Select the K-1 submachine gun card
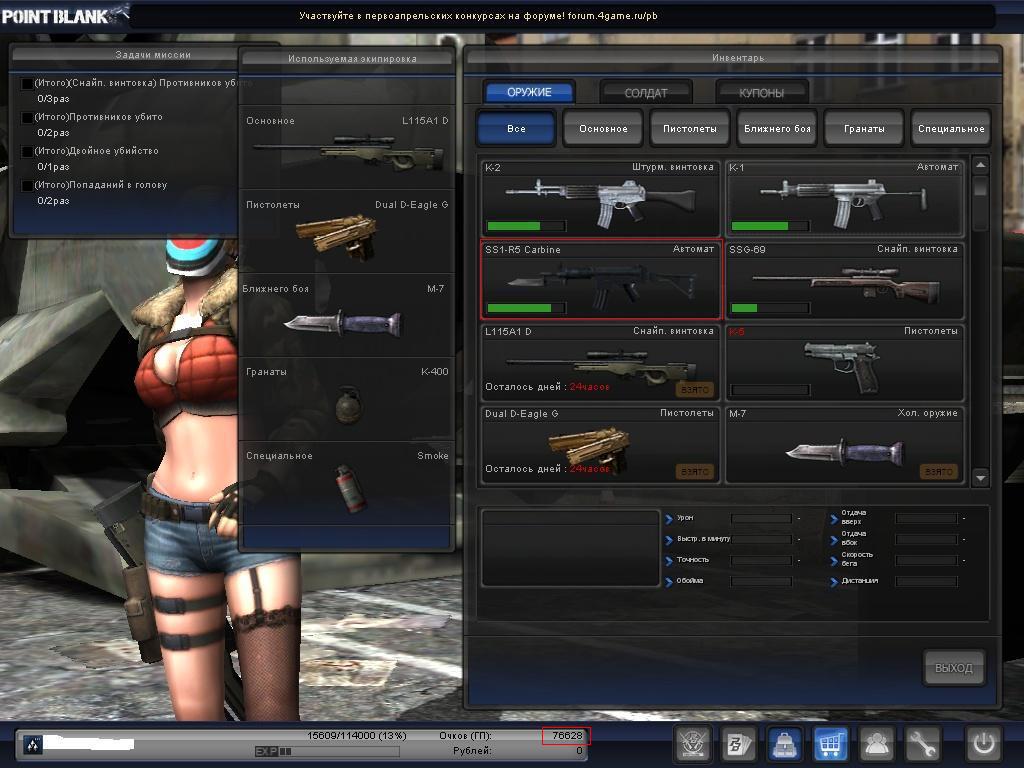Screen dimensions: 1024x768 pos(844,198)
